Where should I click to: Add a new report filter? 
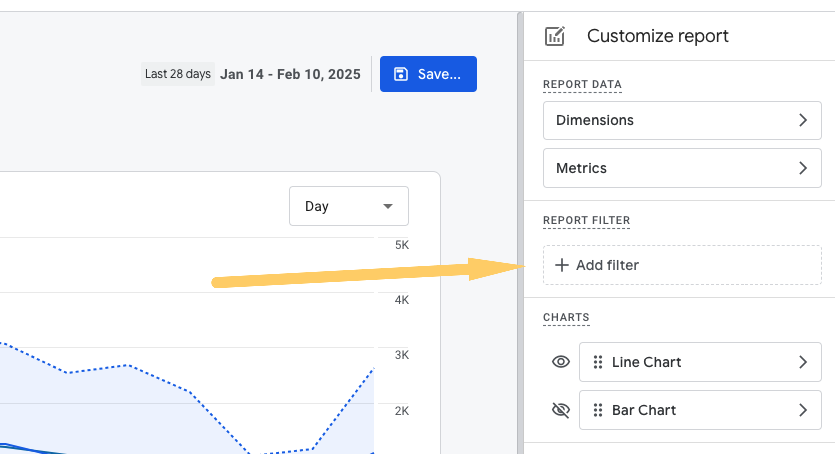point(681,265)
